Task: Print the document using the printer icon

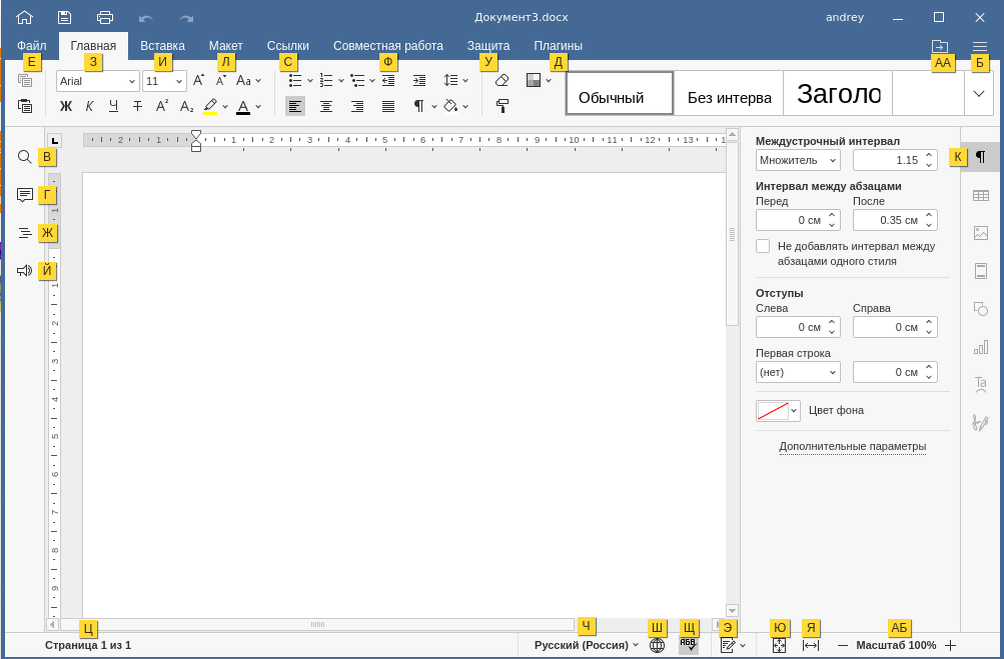Action: pos(105,17)
